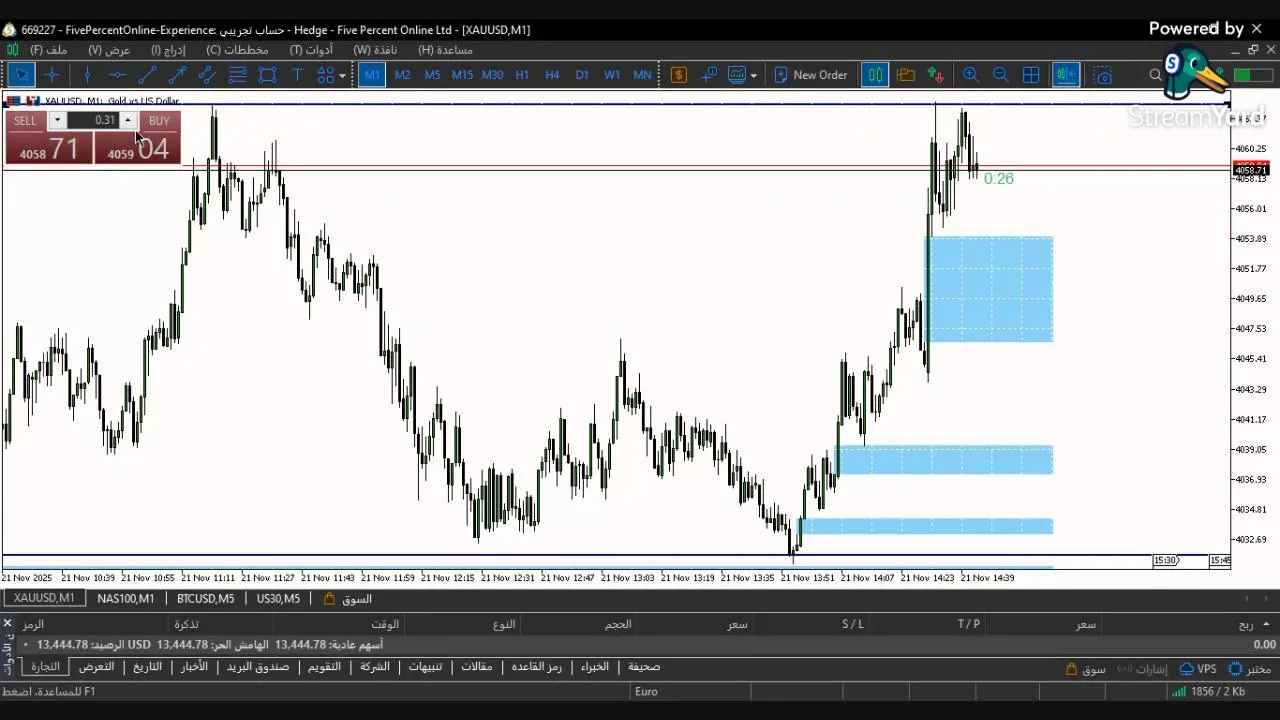Tile chart windows grid icon
Screen dimensions: 1280x720
(x=1031, y=75)
